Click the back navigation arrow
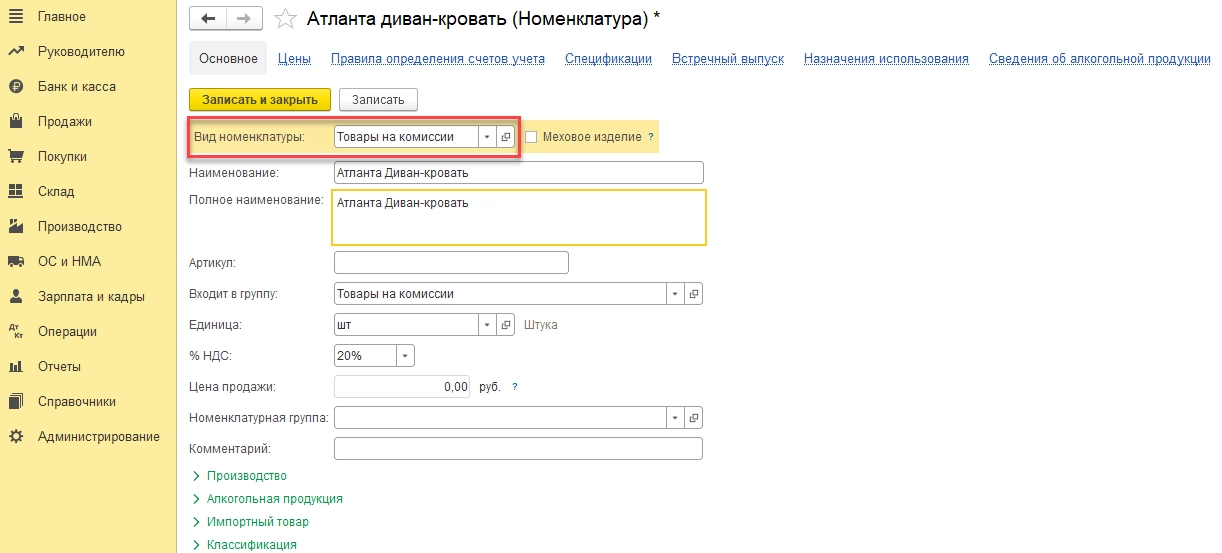This screenshot has height=553, width=1222. coord(207,19)
